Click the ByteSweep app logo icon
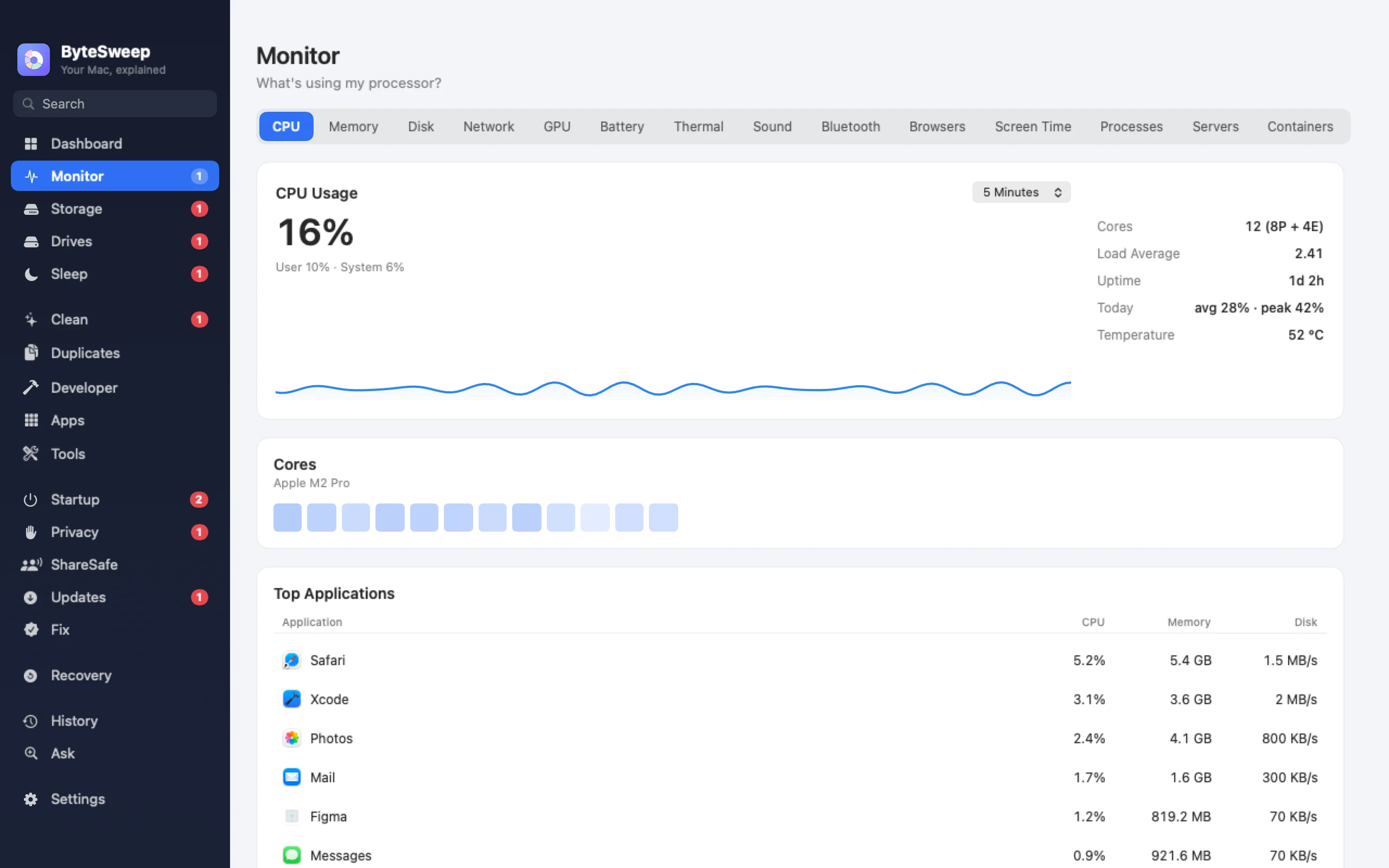The height and width of the screenshot is (868, 1389). (x=33, y=59)
